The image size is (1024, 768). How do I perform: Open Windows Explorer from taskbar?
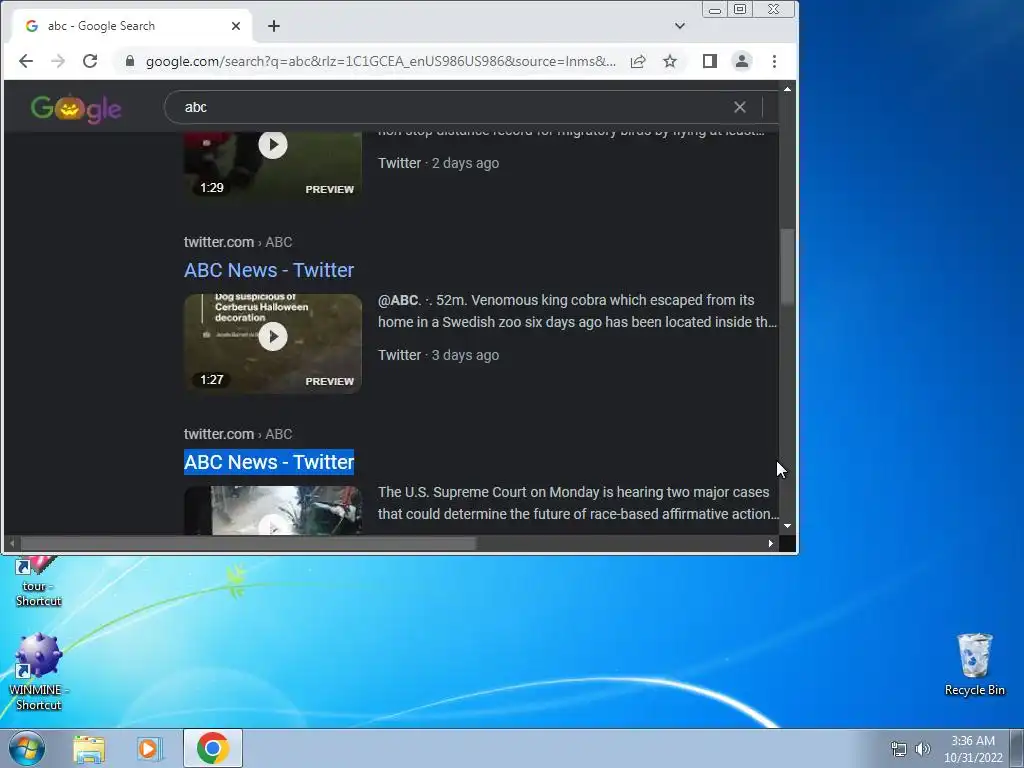tap(89, 748)
